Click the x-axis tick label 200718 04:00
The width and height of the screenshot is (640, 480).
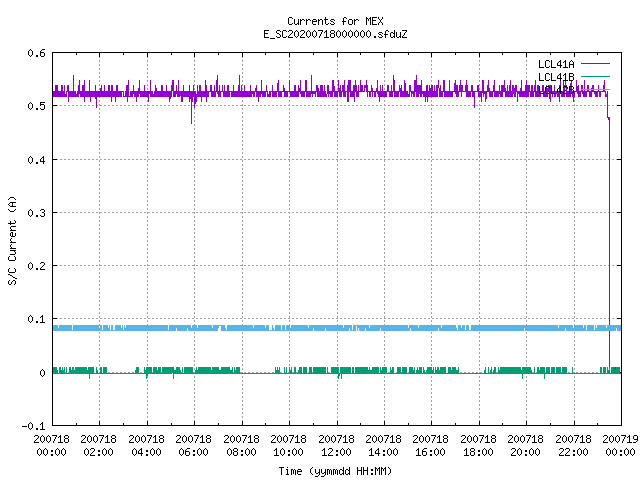pos(146,445)
